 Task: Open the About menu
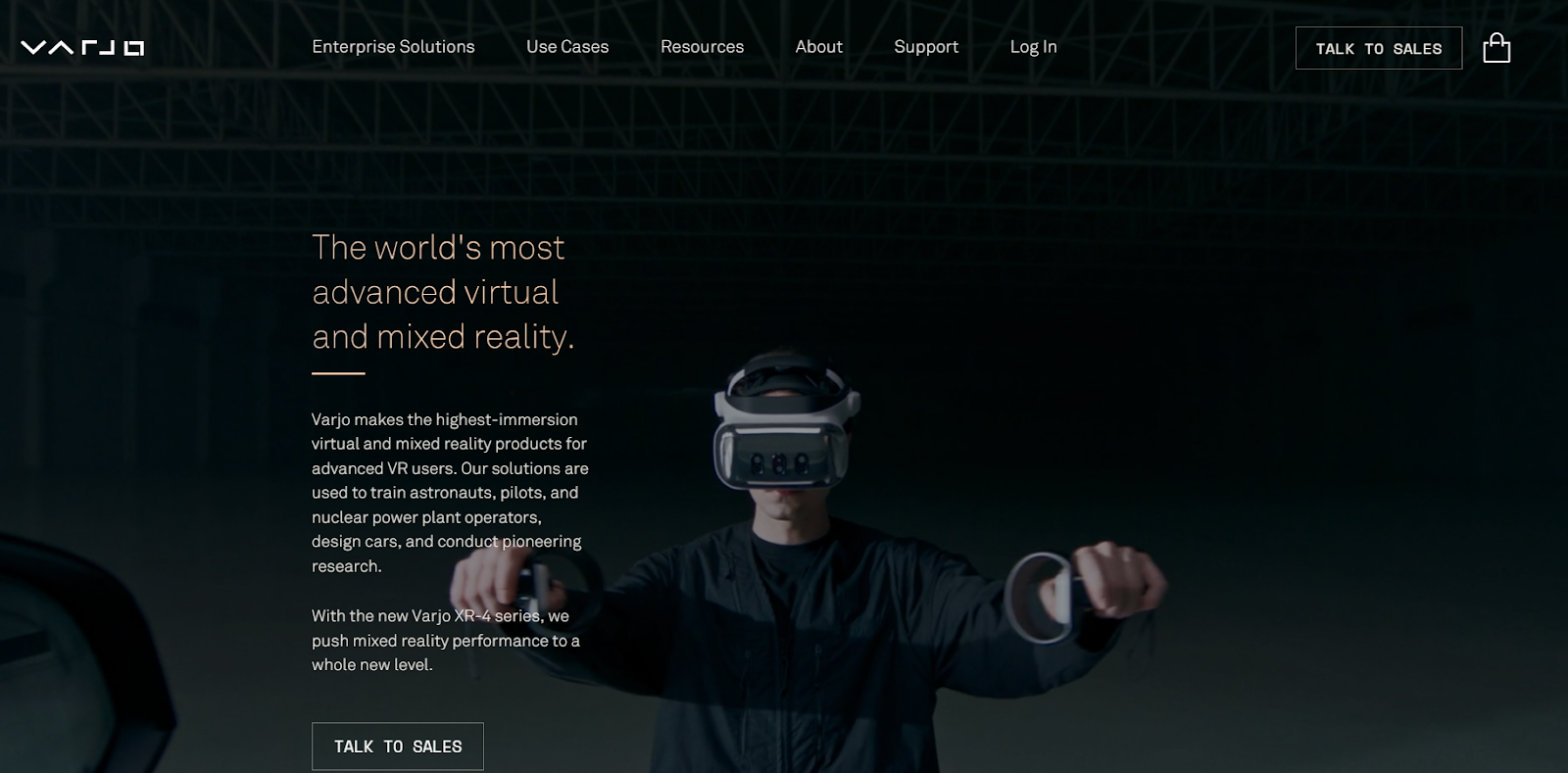point(818,47)
